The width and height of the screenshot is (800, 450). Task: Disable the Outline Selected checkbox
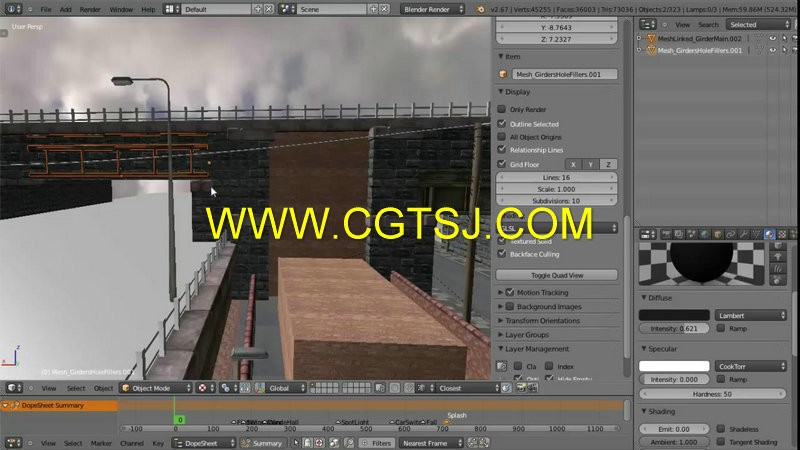(502, 123)
